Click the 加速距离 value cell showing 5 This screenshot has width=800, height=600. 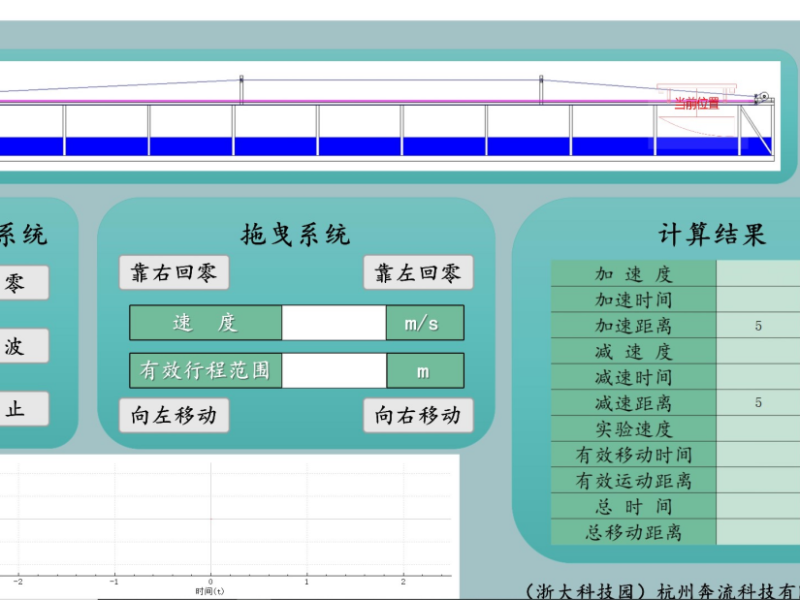[758, 325]
